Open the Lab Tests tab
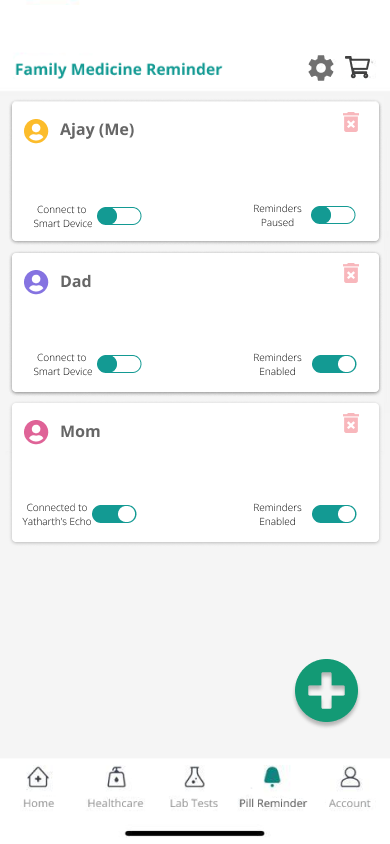This screenshot has width=390, height=844. (x=194, y=787)
